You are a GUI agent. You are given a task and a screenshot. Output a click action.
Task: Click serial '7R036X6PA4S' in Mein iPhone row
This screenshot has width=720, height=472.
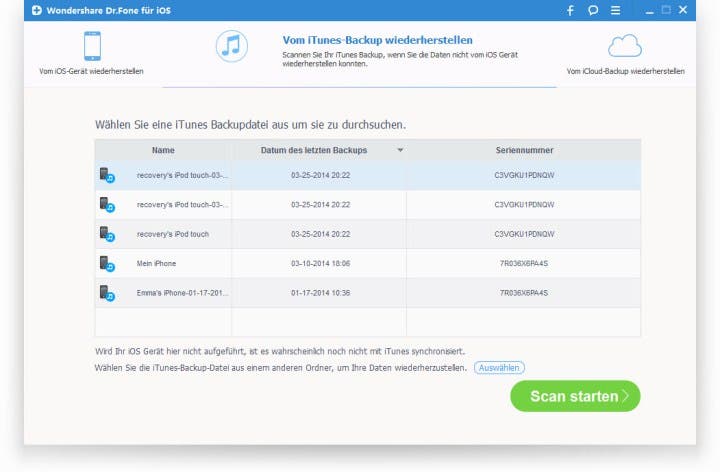pyautogui.click(x=524, y=264)
